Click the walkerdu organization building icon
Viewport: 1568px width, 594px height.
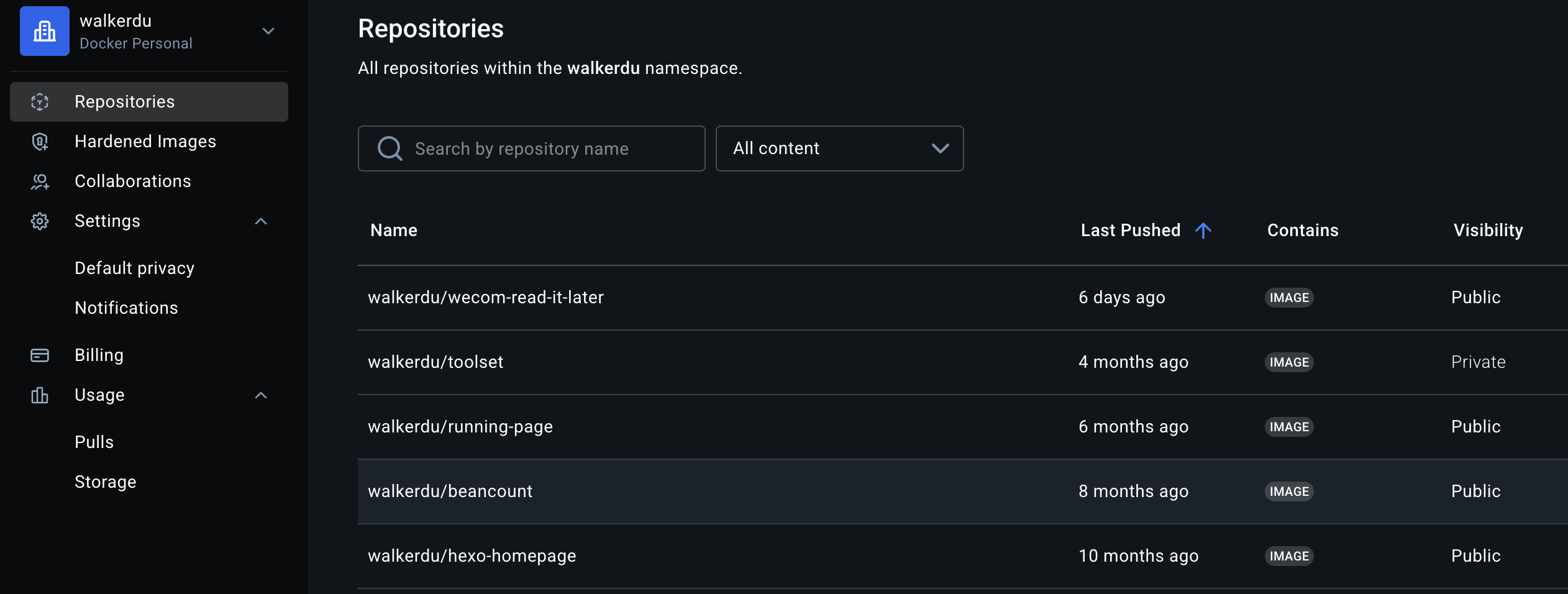point(45,31)
